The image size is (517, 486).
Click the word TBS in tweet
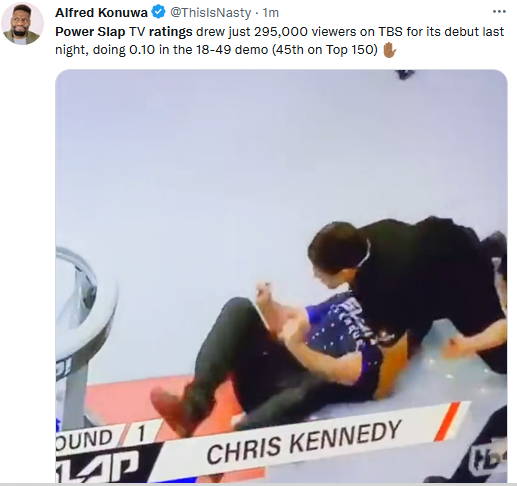click(x=390, y=32)
